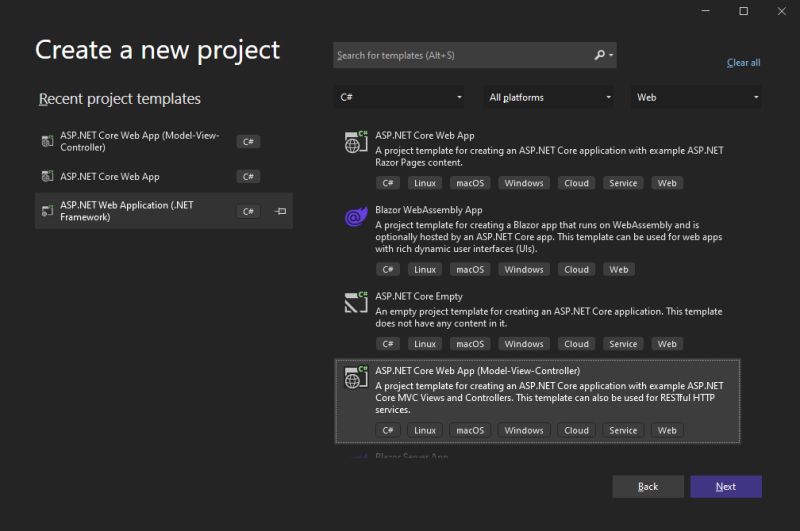800x531 pixels.
Task: Click the Linux tag under ASP.NET Core Web App
Action: [x=425, y=183]
